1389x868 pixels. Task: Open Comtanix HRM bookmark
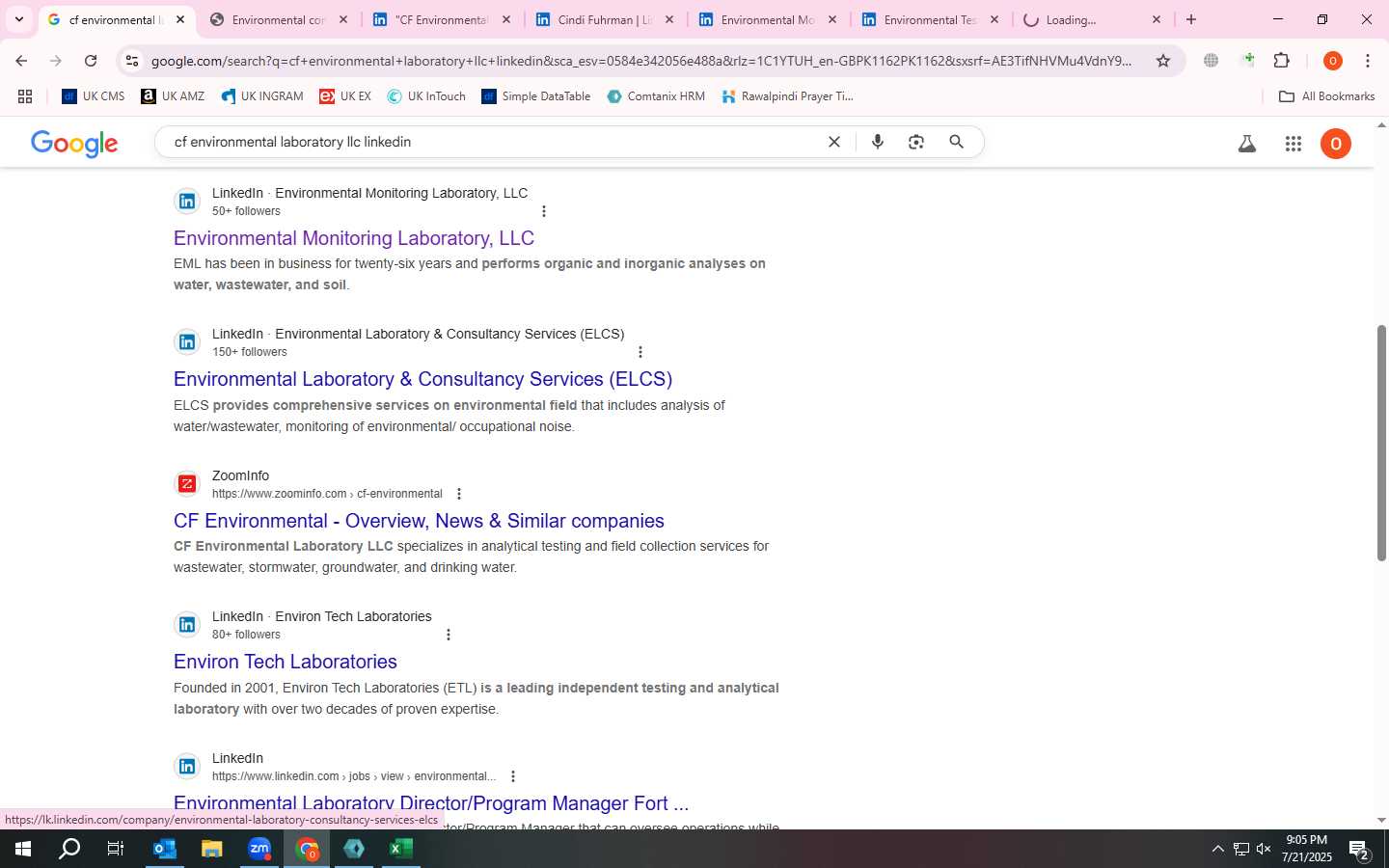pos(656,96)
